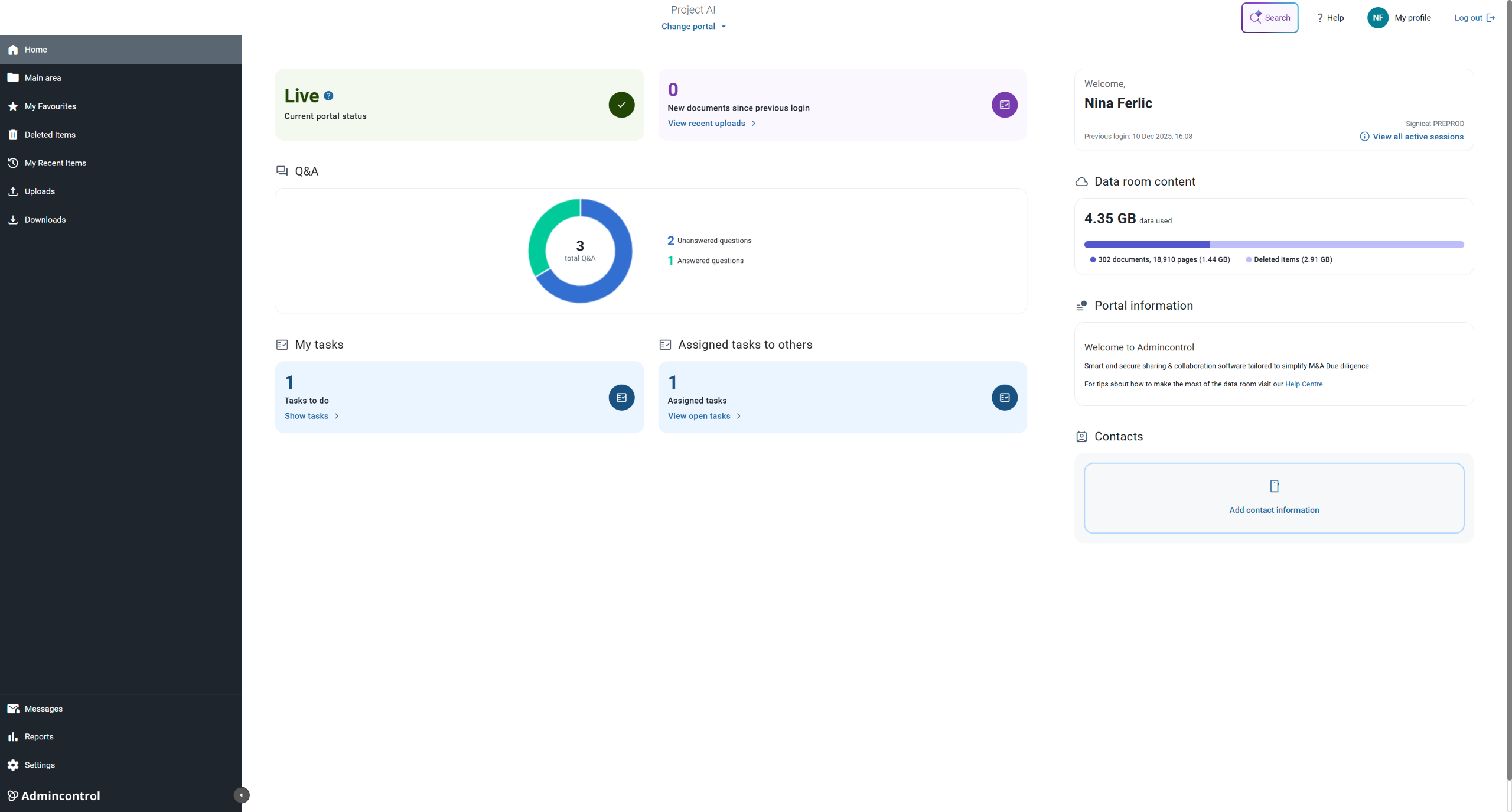Click Show tasks chevron link

pos(337,416)
